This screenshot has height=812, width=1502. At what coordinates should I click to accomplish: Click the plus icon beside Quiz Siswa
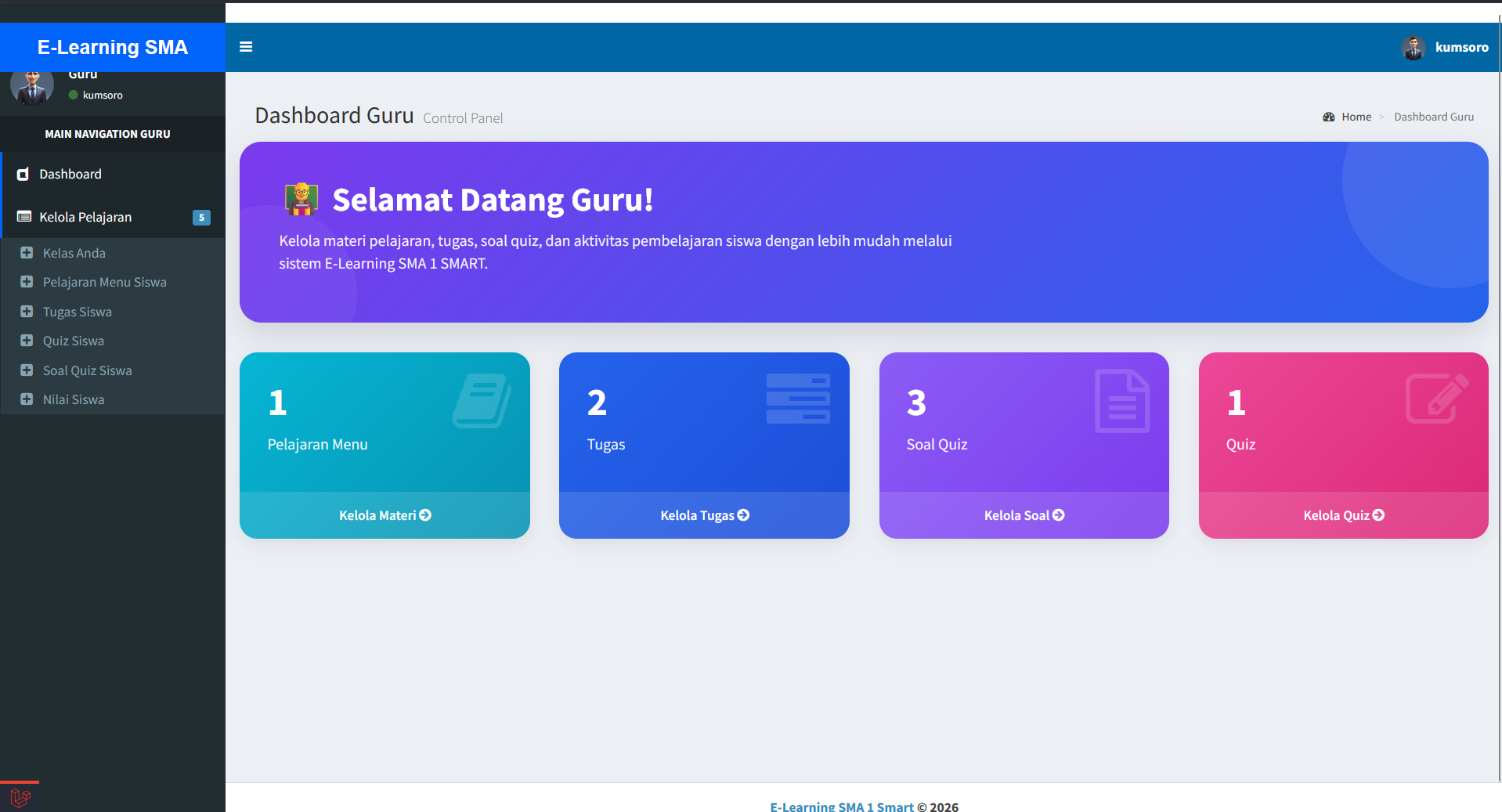(27, 341)
